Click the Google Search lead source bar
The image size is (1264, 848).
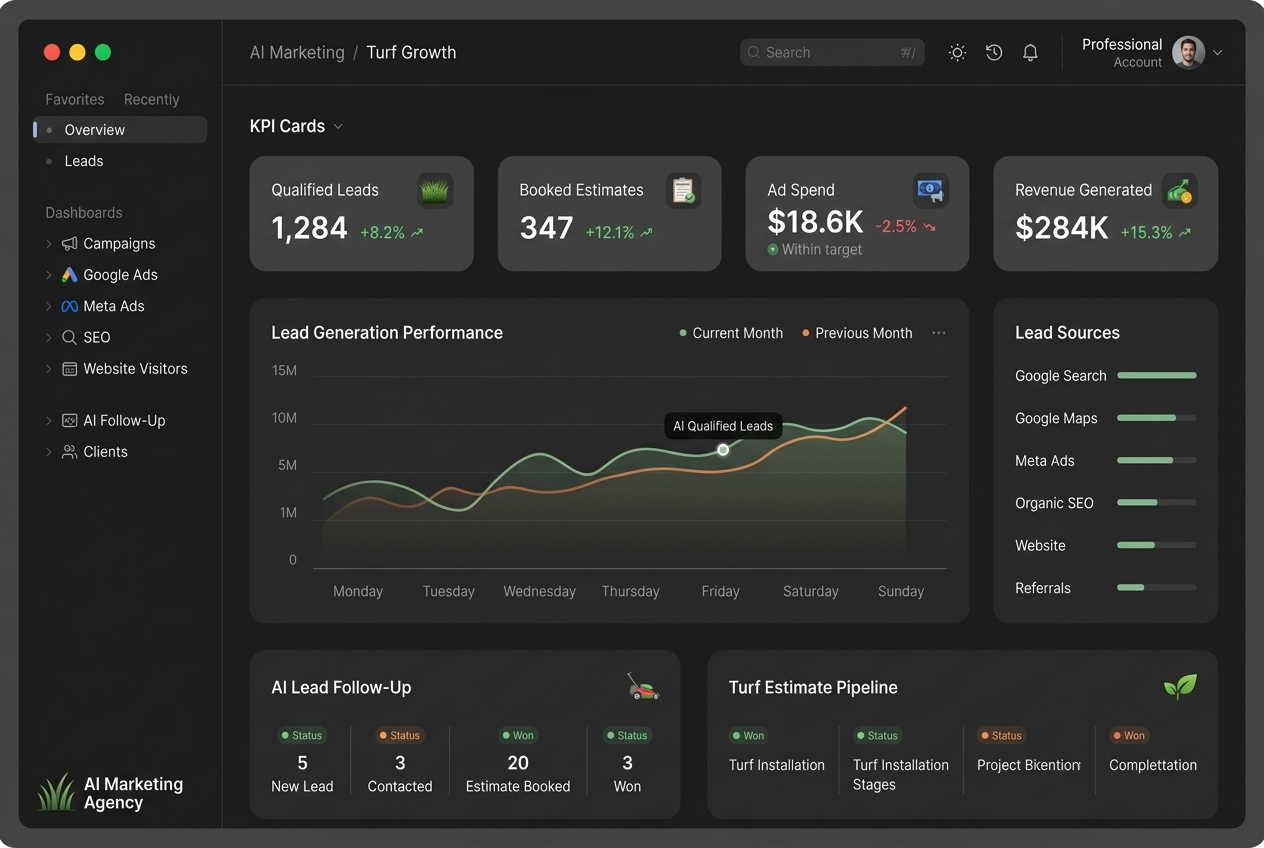click(1156, 376)
